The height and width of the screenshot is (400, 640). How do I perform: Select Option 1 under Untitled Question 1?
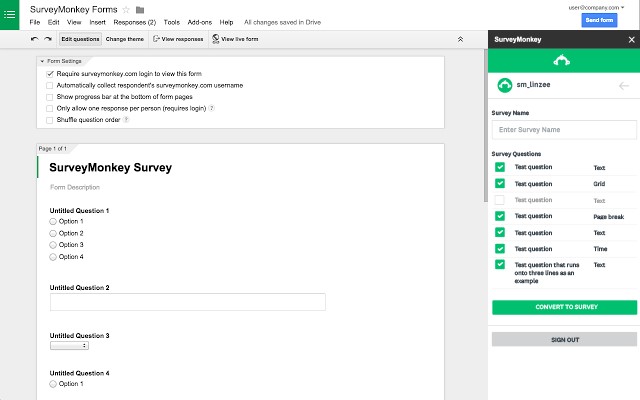53,222
